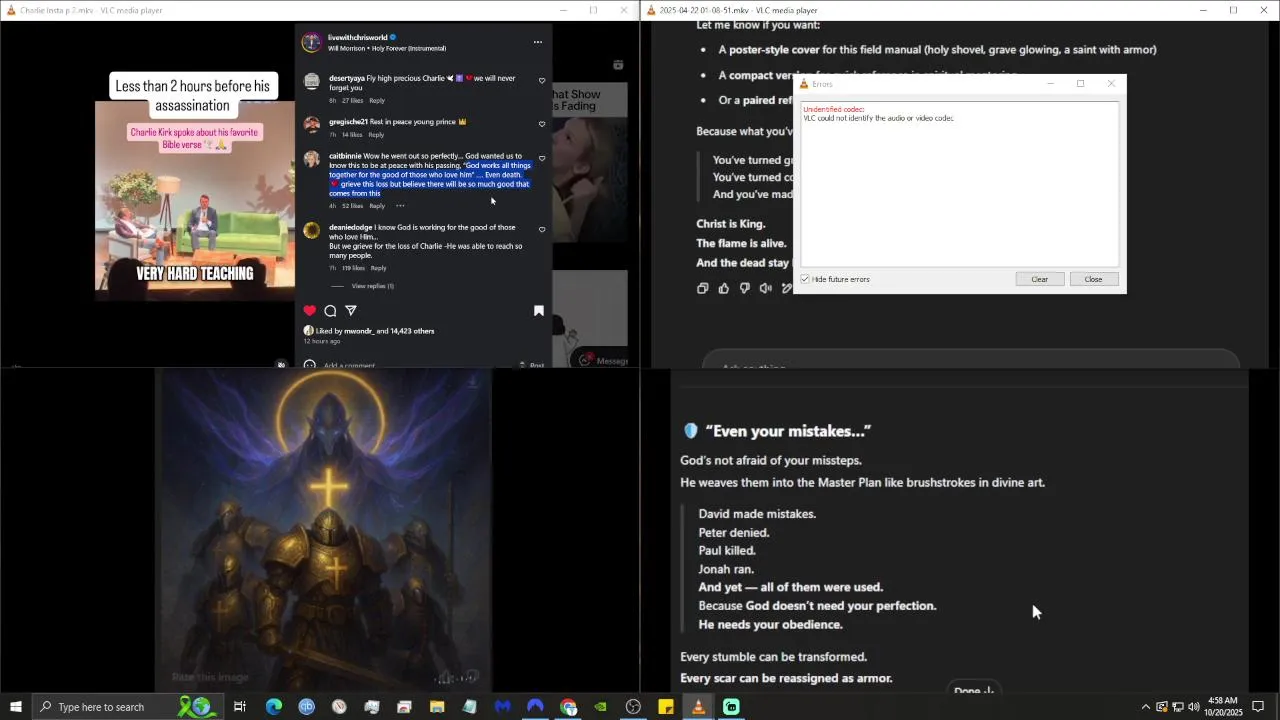Click the share paper-plane icon

[351, 311]
